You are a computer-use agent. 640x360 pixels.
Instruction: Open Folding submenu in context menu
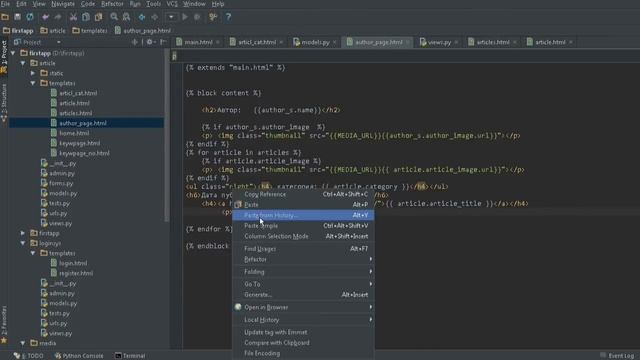(x=303, y=271)
